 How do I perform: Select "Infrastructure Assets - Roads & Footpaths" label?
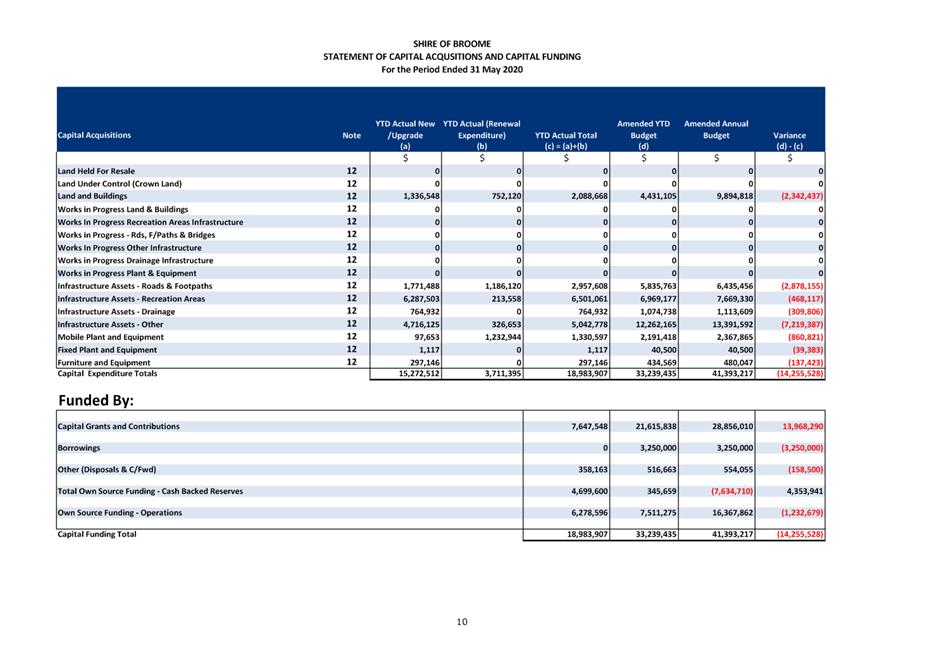pos(135,286)
